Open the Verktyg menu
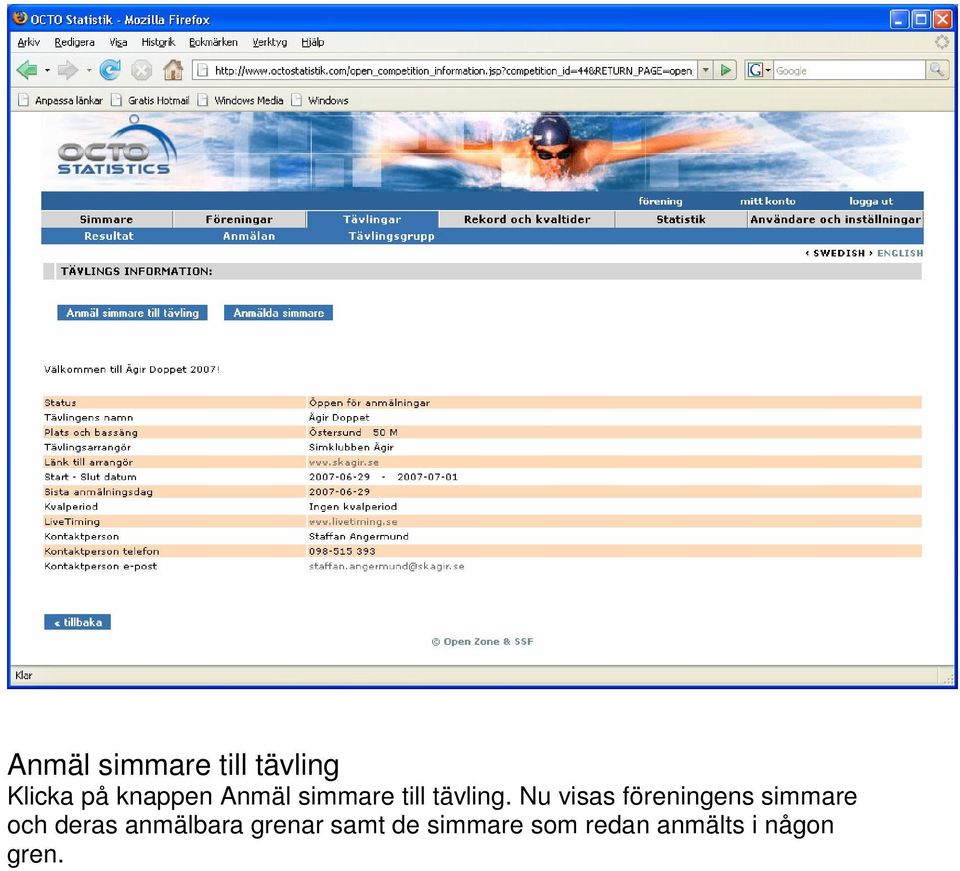Image resolution: width=960 pixels, height=871 pixels. coord(269,42)
